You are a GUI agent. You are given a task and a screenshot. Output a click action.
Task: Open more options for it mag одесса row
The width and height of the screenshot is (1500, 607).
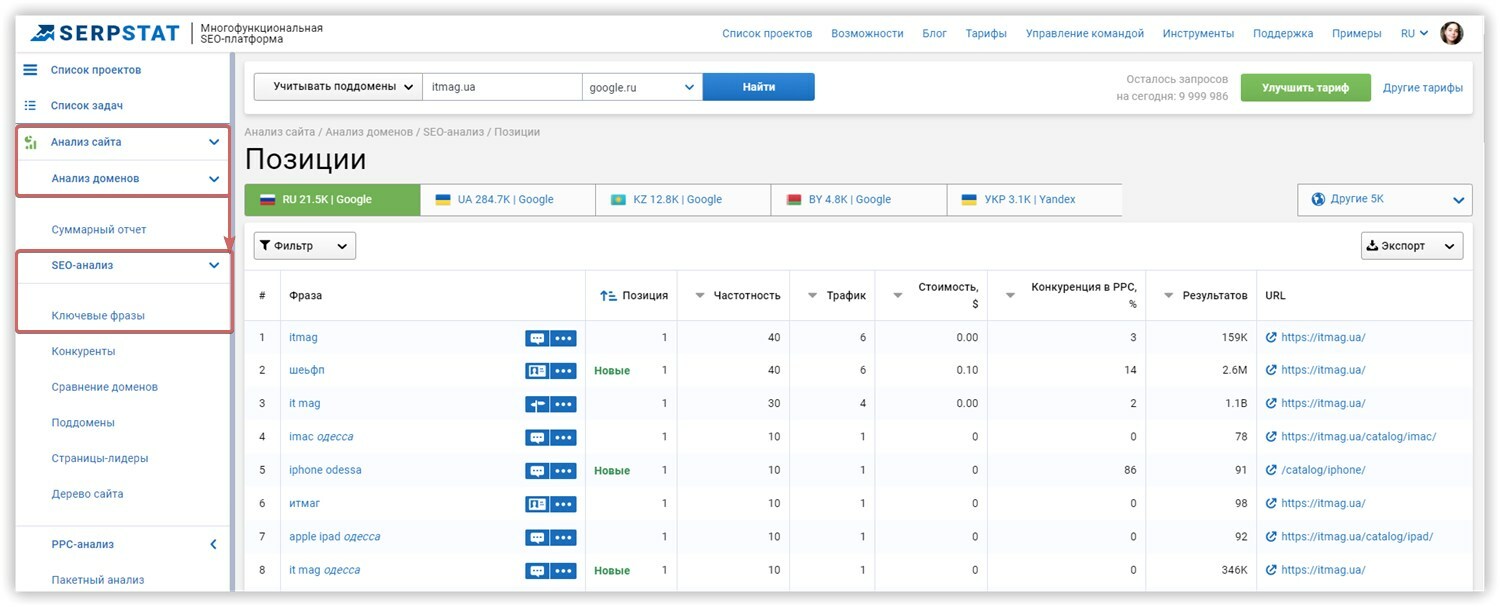564,571
